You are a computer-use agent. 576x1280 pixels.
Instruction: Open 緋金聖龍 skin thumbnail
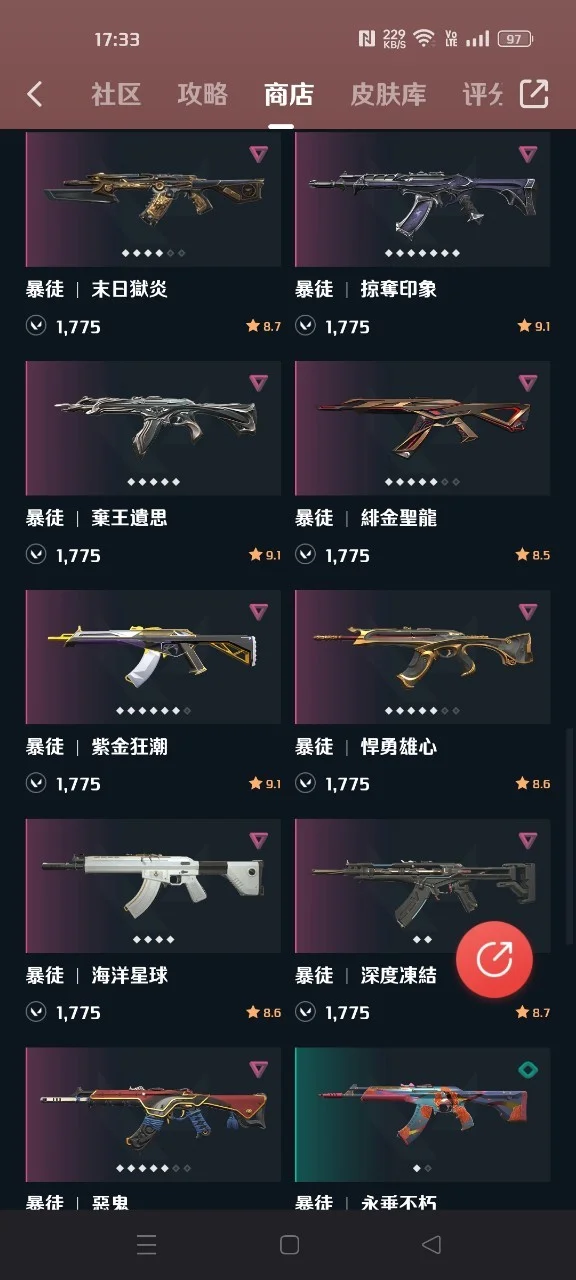tap(422, 428)
